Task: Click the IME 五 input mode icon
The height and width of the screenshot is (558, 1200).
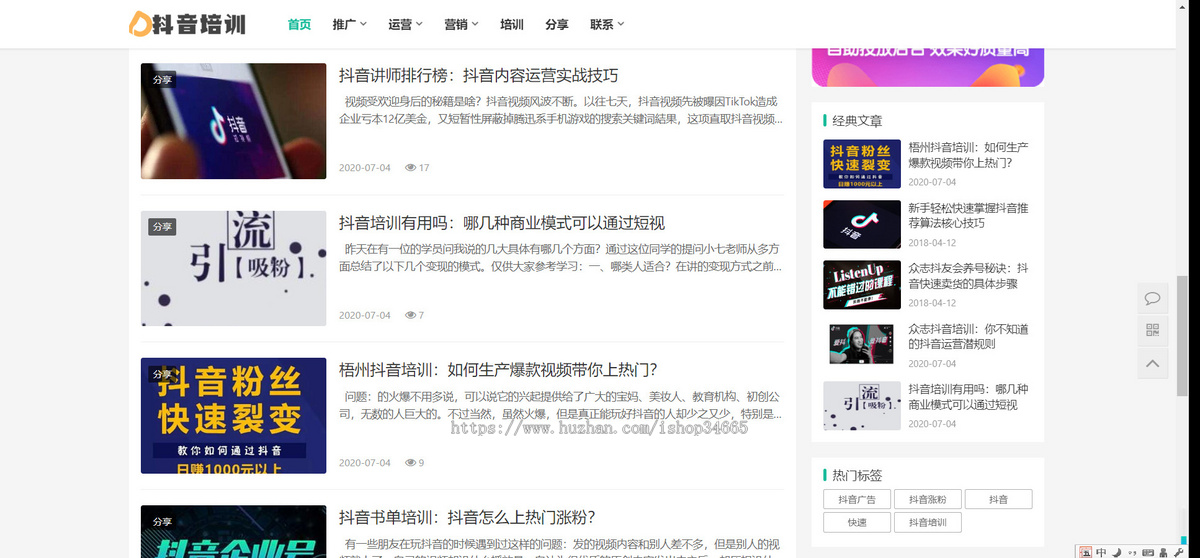Action: (x=1086, y=551)
